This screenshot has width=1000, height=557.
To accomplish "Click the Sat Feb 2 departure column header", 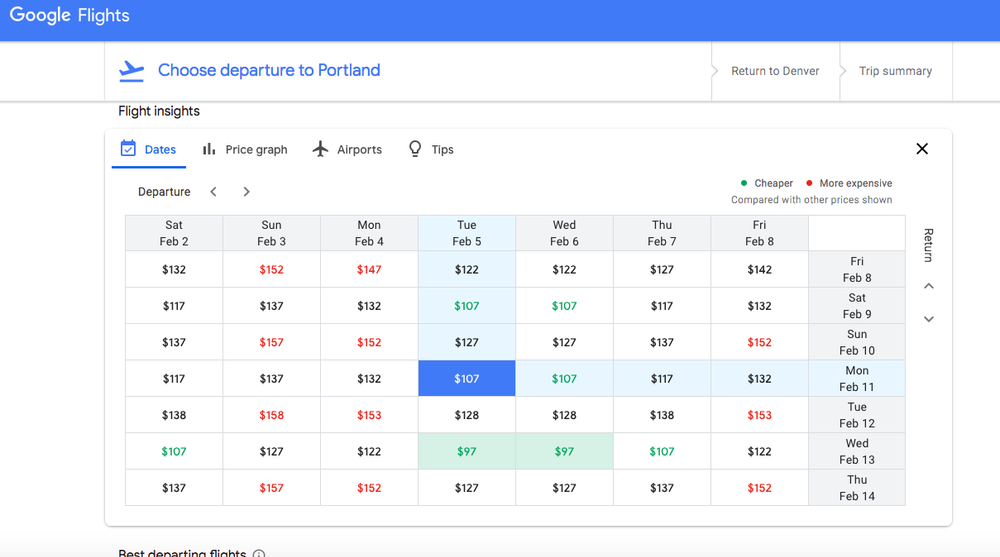I will pos(174,233).
